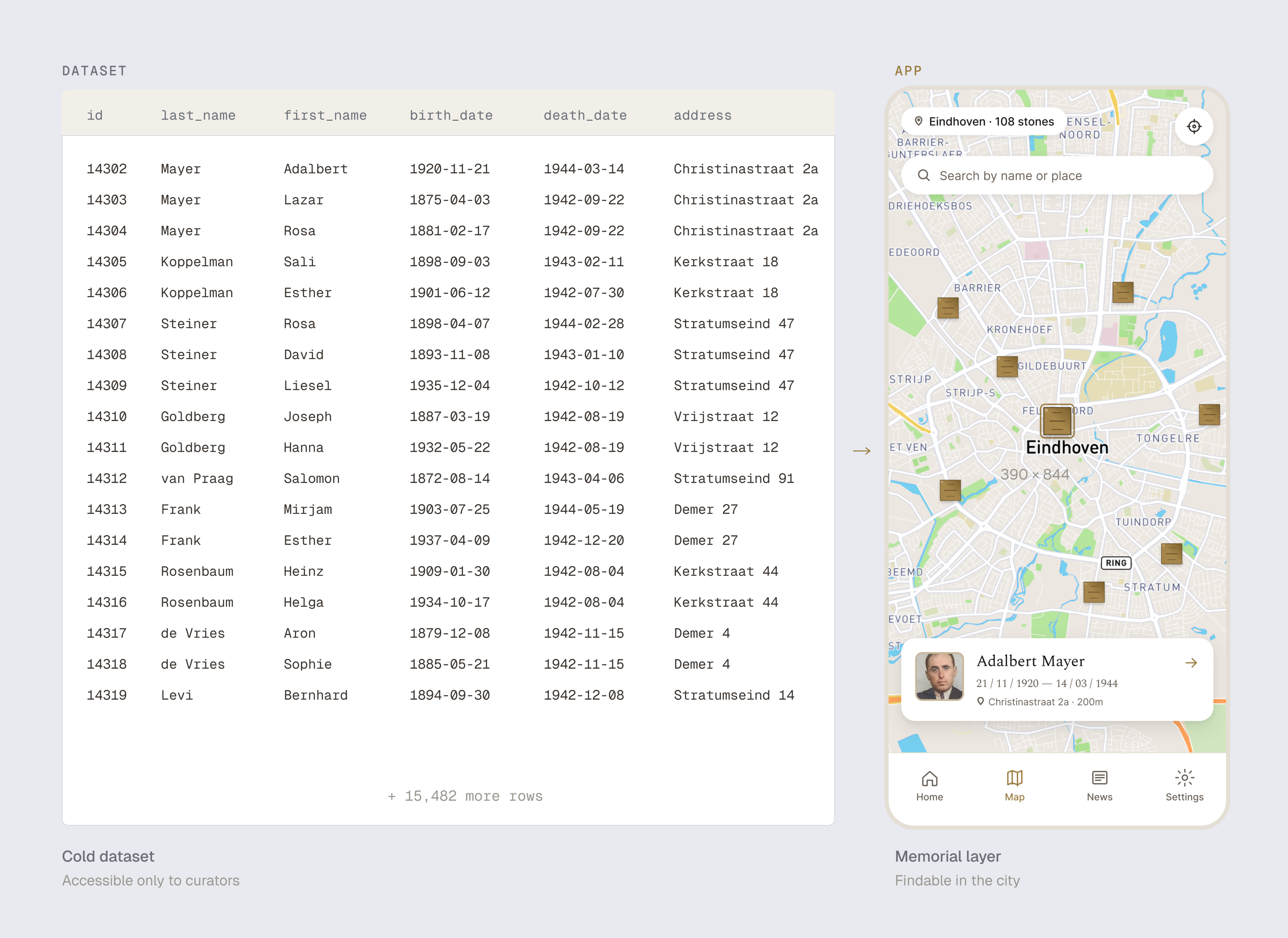Click Adalbert Mayer portrait thumbnail

(x=939, y=676)
